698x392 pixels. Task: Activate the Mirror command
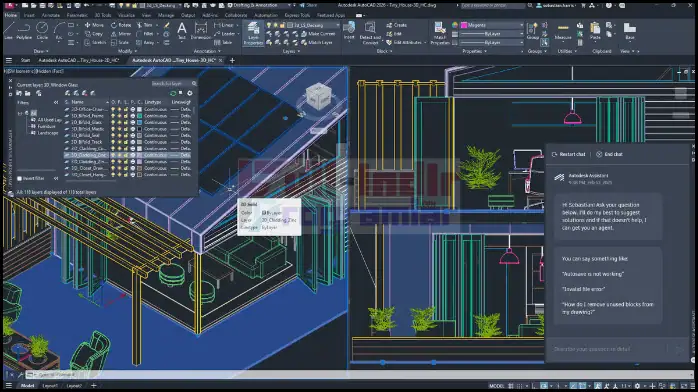click(122, 34)
